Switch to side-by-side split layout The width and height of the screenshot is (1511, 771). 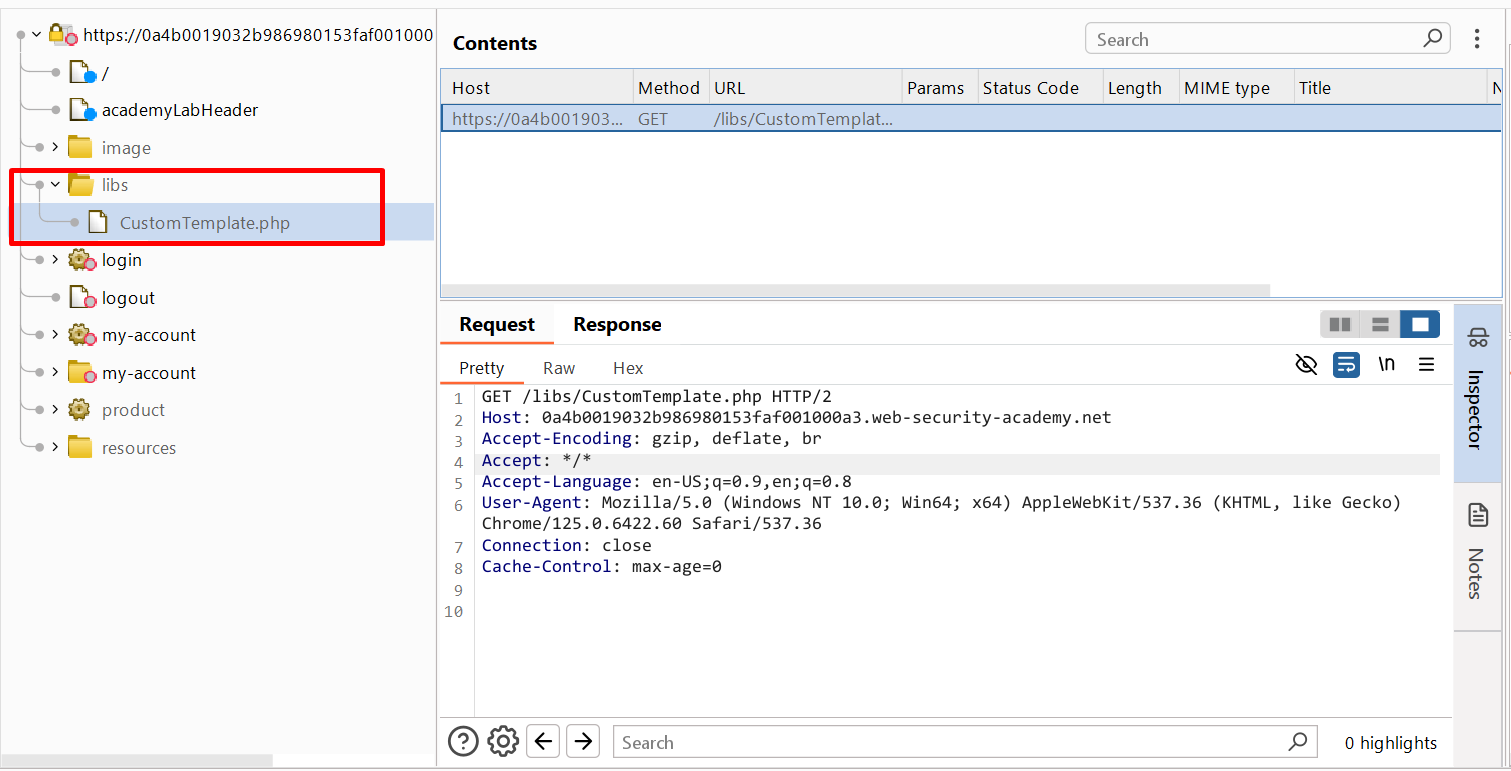tap(1340, 324)
